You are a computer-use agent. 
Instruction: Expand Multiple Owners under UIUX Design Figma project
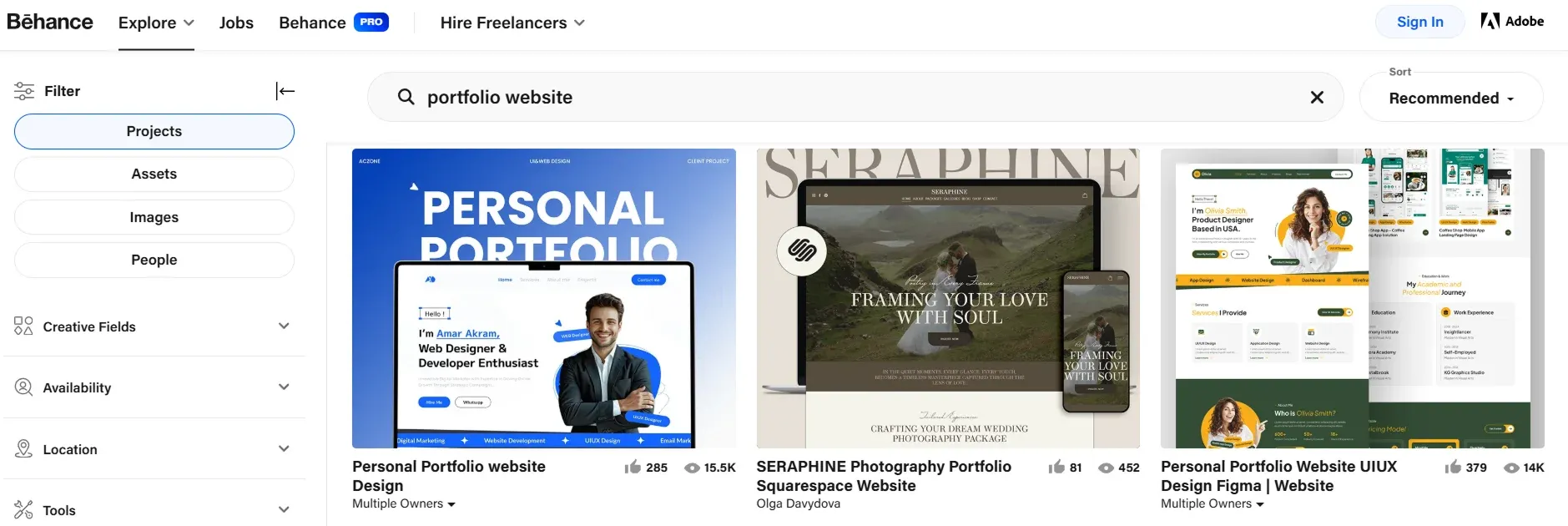tap(1213, 503)
